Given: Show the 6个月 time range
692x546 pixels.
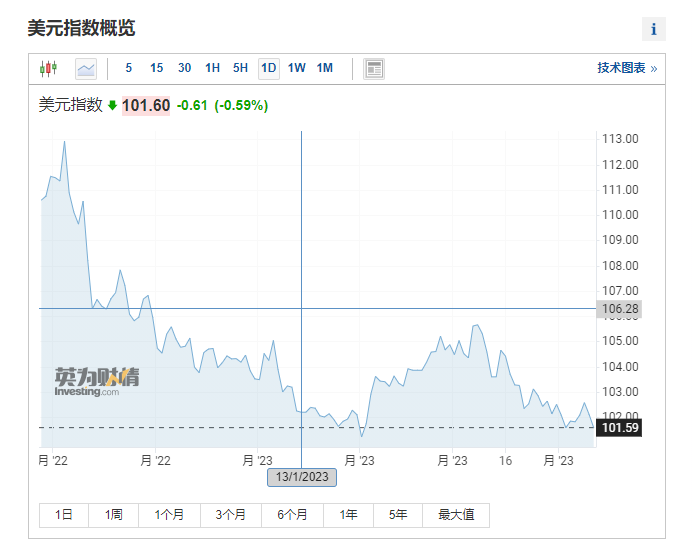Looking at the screenshot, I should click(292, 515).
